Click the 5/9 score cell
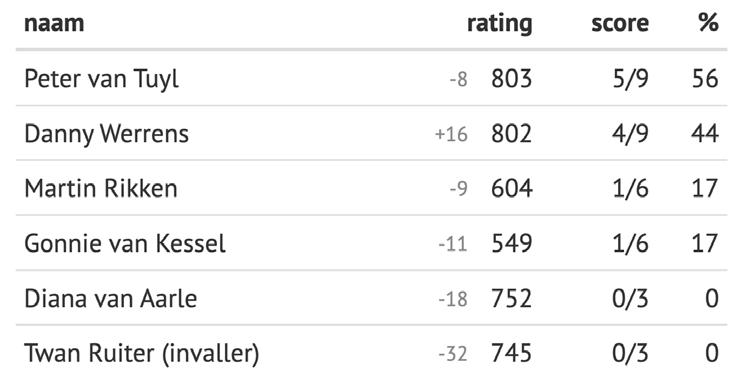Screen dimensions: 743x388 (x=630, y=79)
